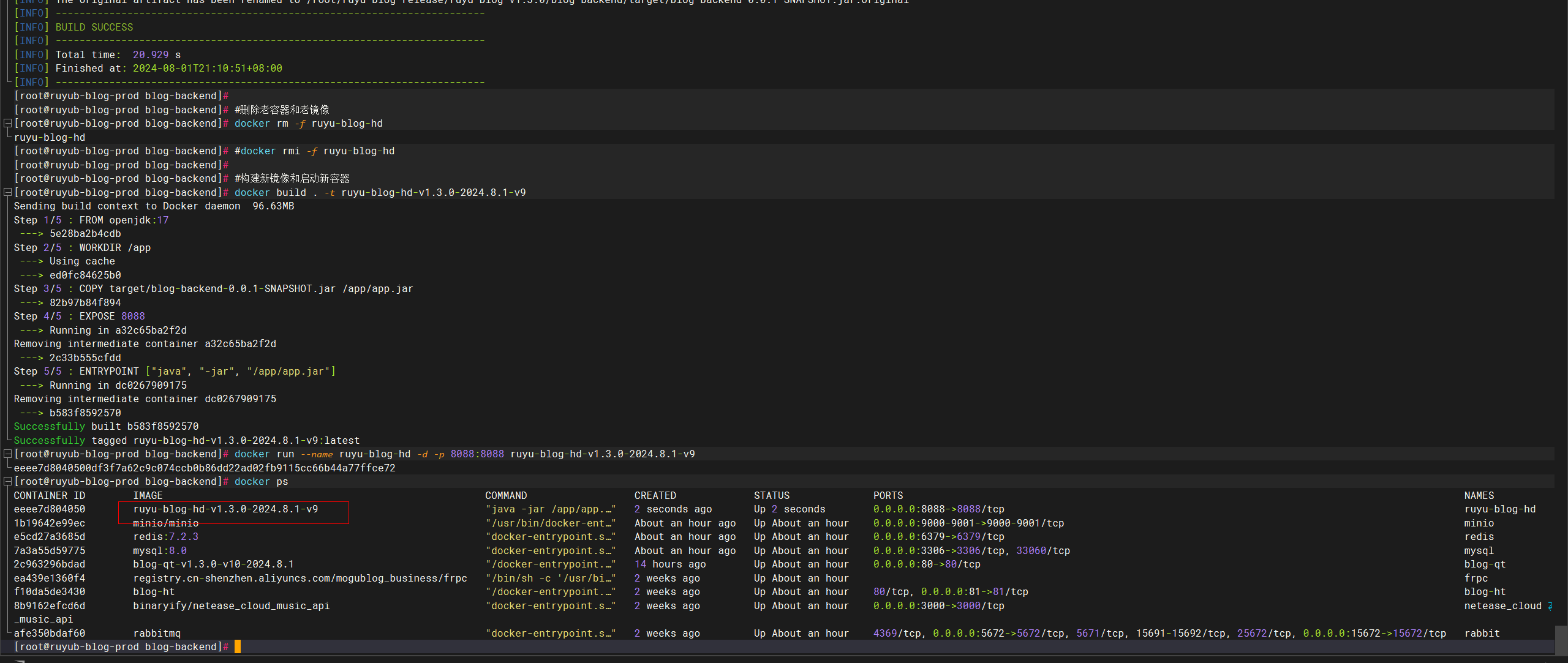
Task: Click container name 'frpc' in NAMES column
Action: click(x=1476, y=578)
